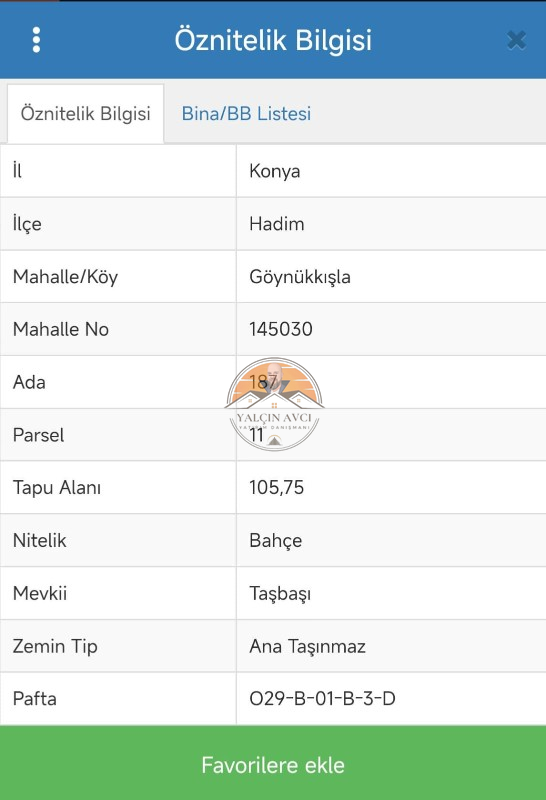Image resolution: width=546 pixels, height=800 pixels.
Task: Open the three-dot options menu
Action: point(36,40)
